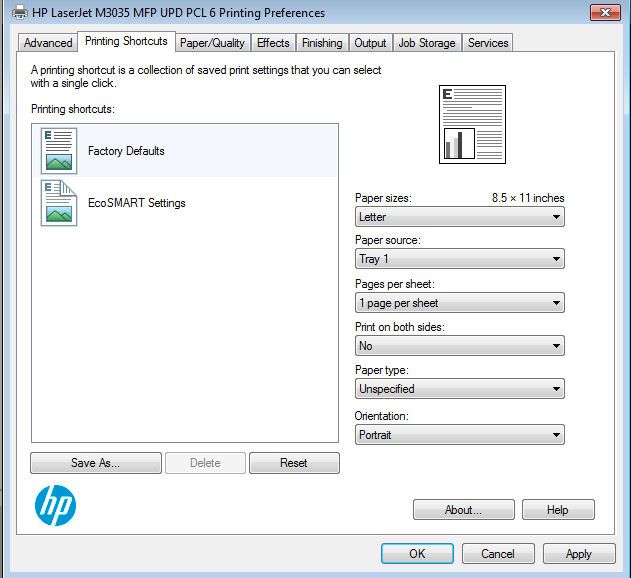
Task: Confirm settings with the OK button
Action: point(417,554)
